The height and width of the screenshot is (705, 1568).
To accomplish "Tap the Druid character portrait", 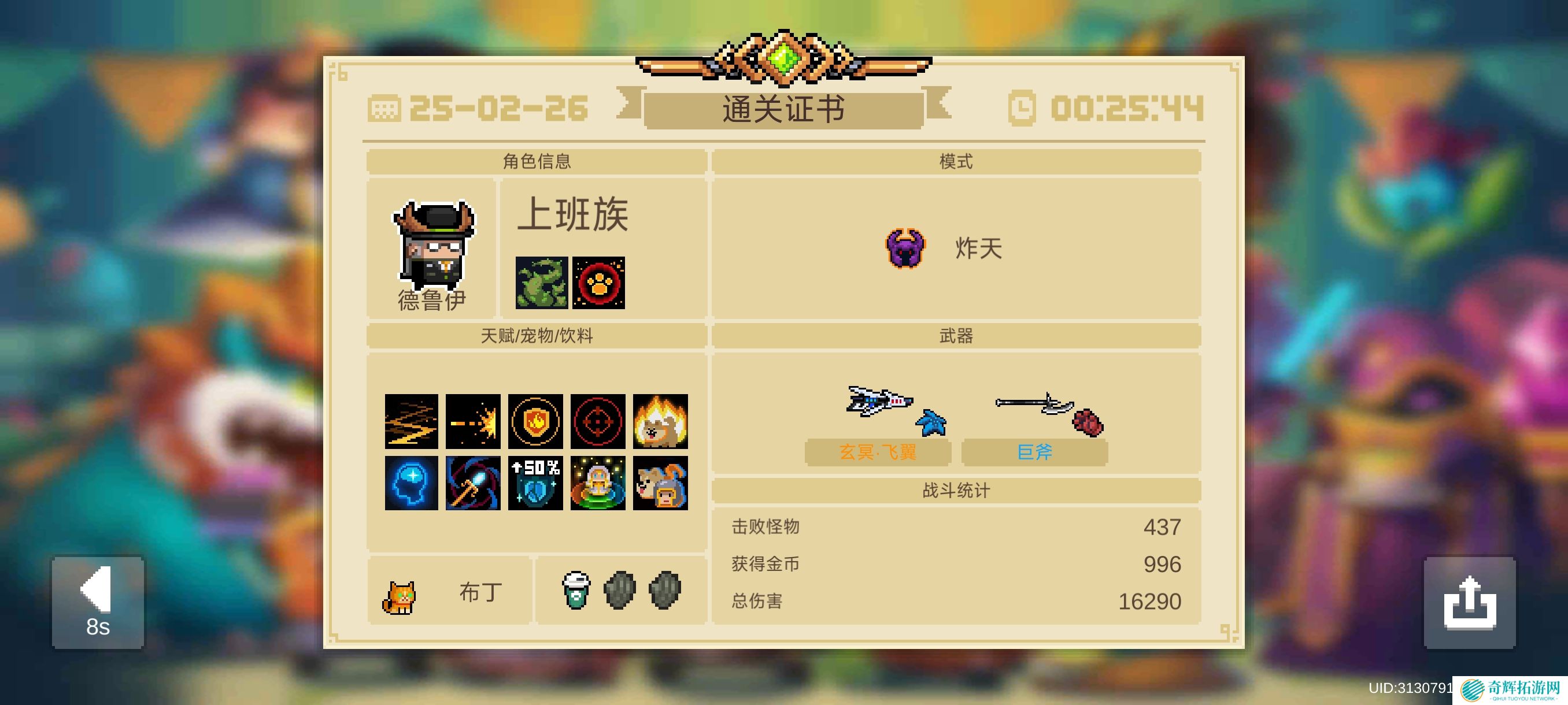I will pyautogui.click(x=434, y=246).
